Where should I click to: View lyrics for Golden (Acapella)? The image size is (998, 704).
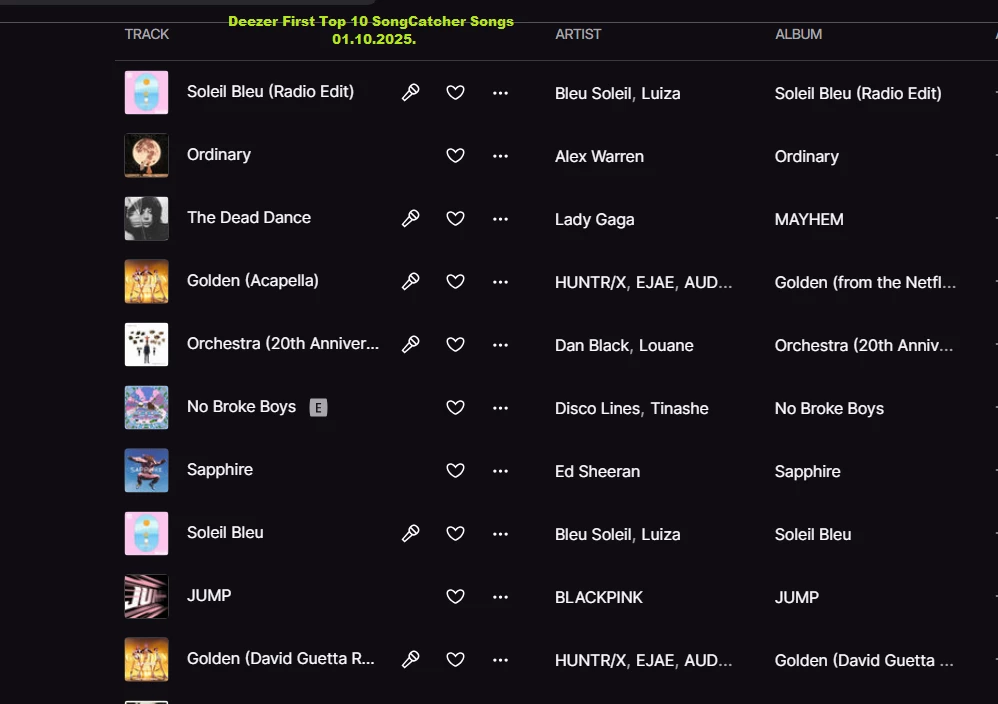[x=410, y=281]
